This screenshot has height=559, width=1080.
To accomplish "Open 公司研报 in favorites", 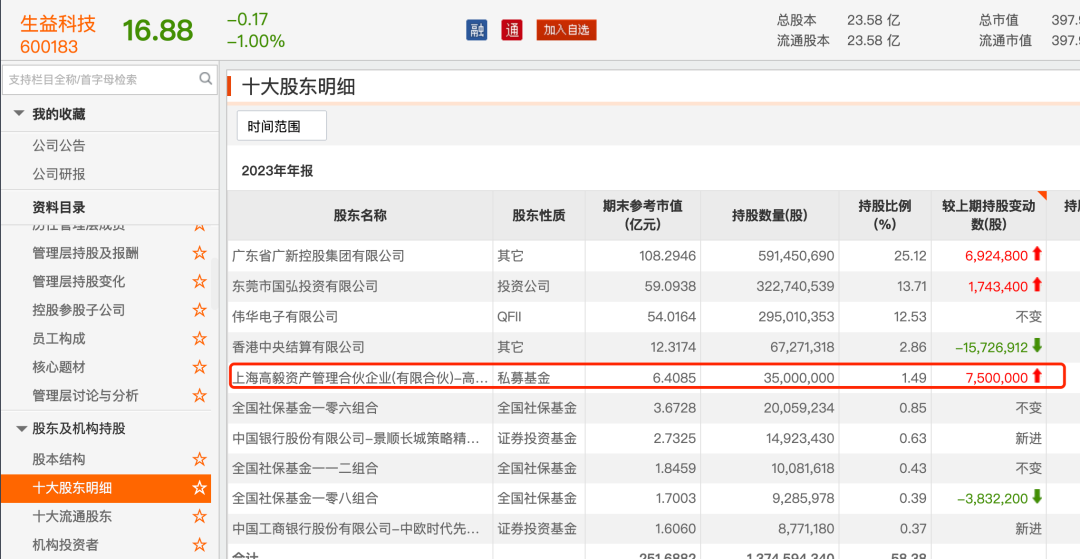I will pos(59,174).
